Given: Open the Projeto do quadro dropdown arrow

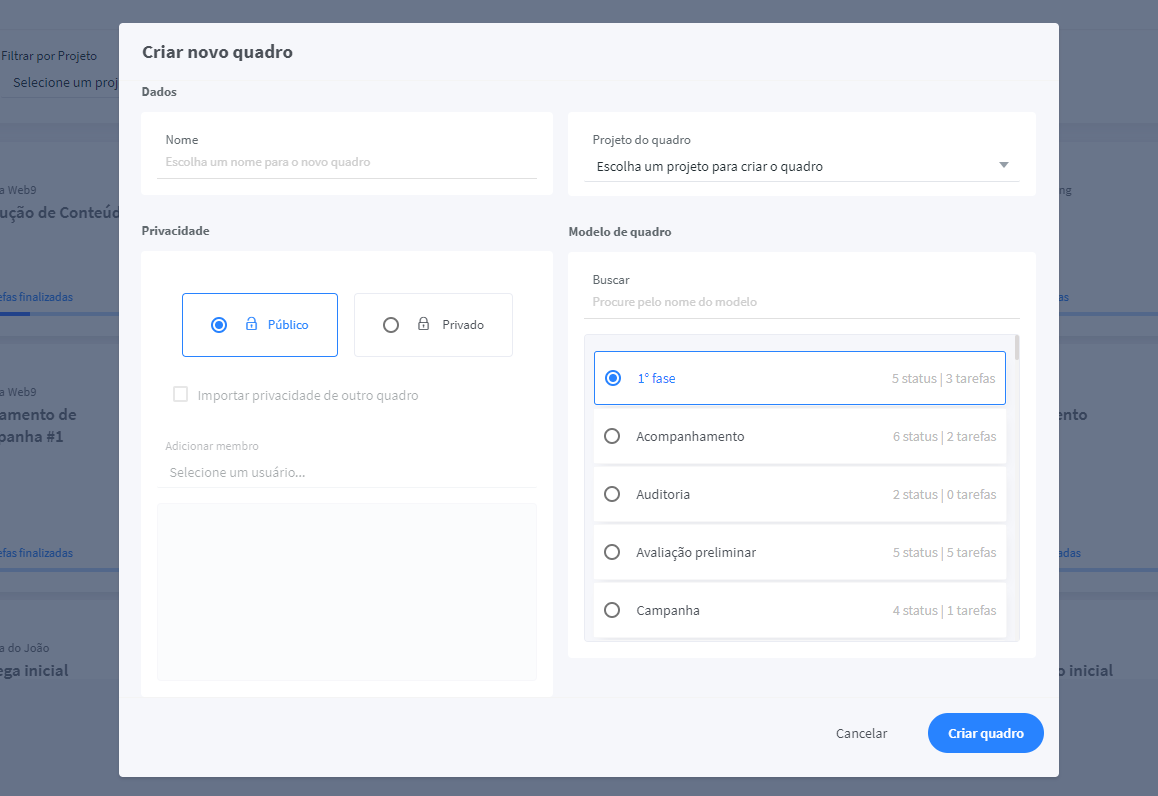Looking at the screenshot, I should tap(1004, 165).
